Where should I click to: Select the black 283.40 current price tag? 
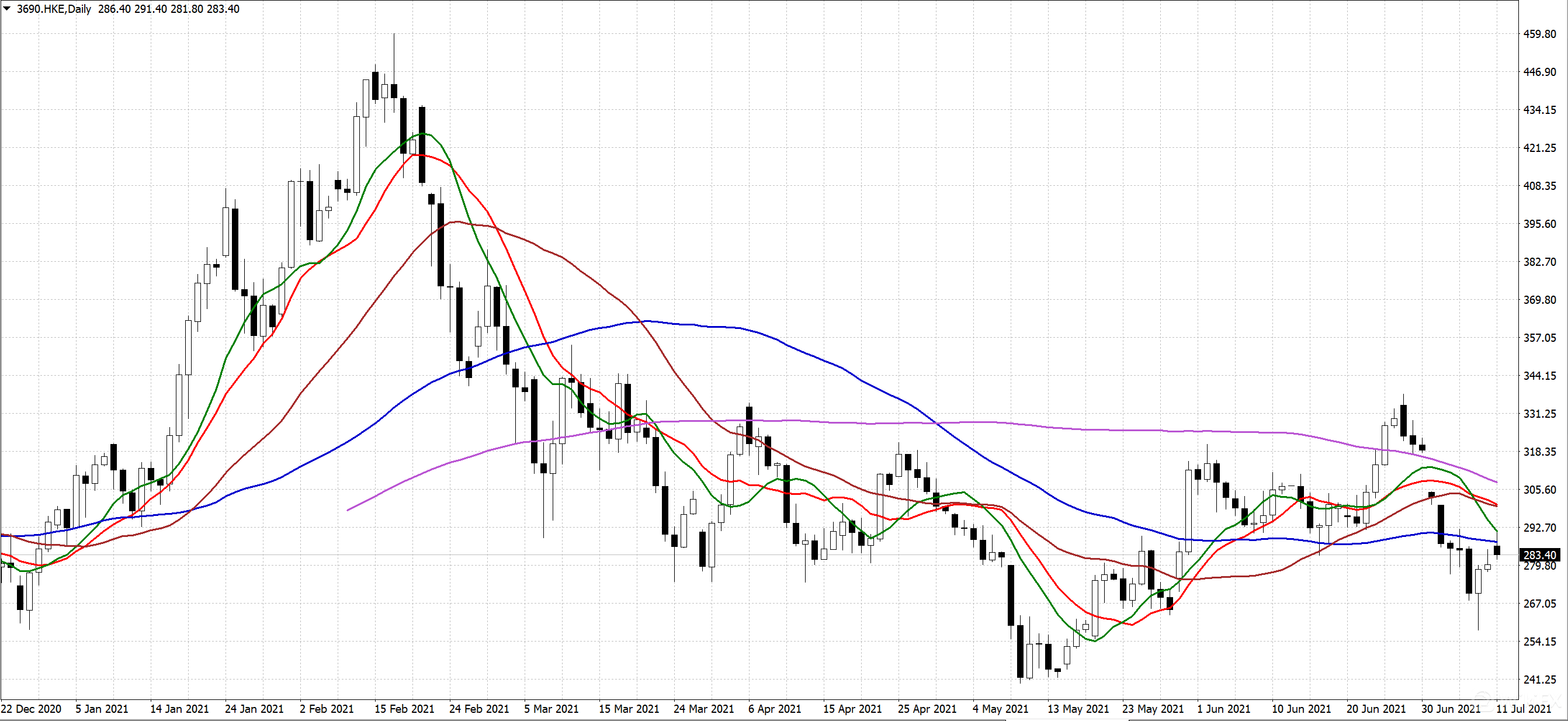(1540, 554)
